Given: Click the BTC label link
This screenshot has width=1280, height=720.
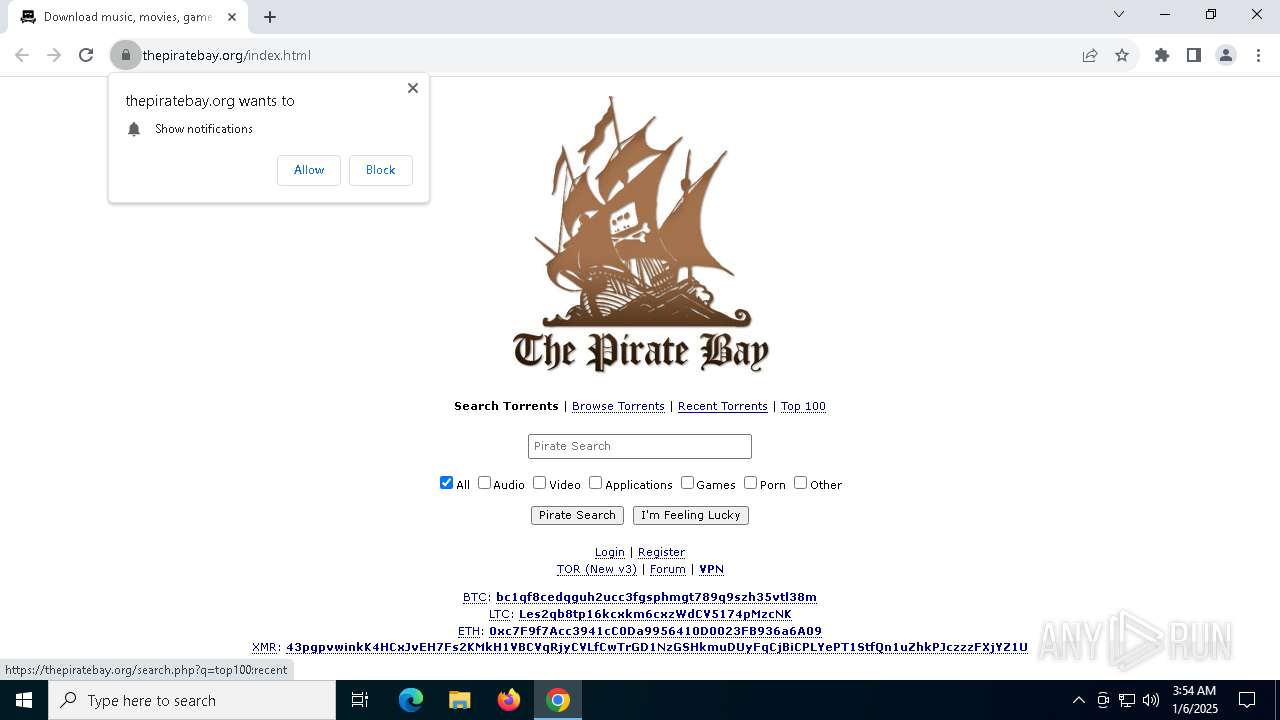Looking at the screenshot, I should coord(475,597).
